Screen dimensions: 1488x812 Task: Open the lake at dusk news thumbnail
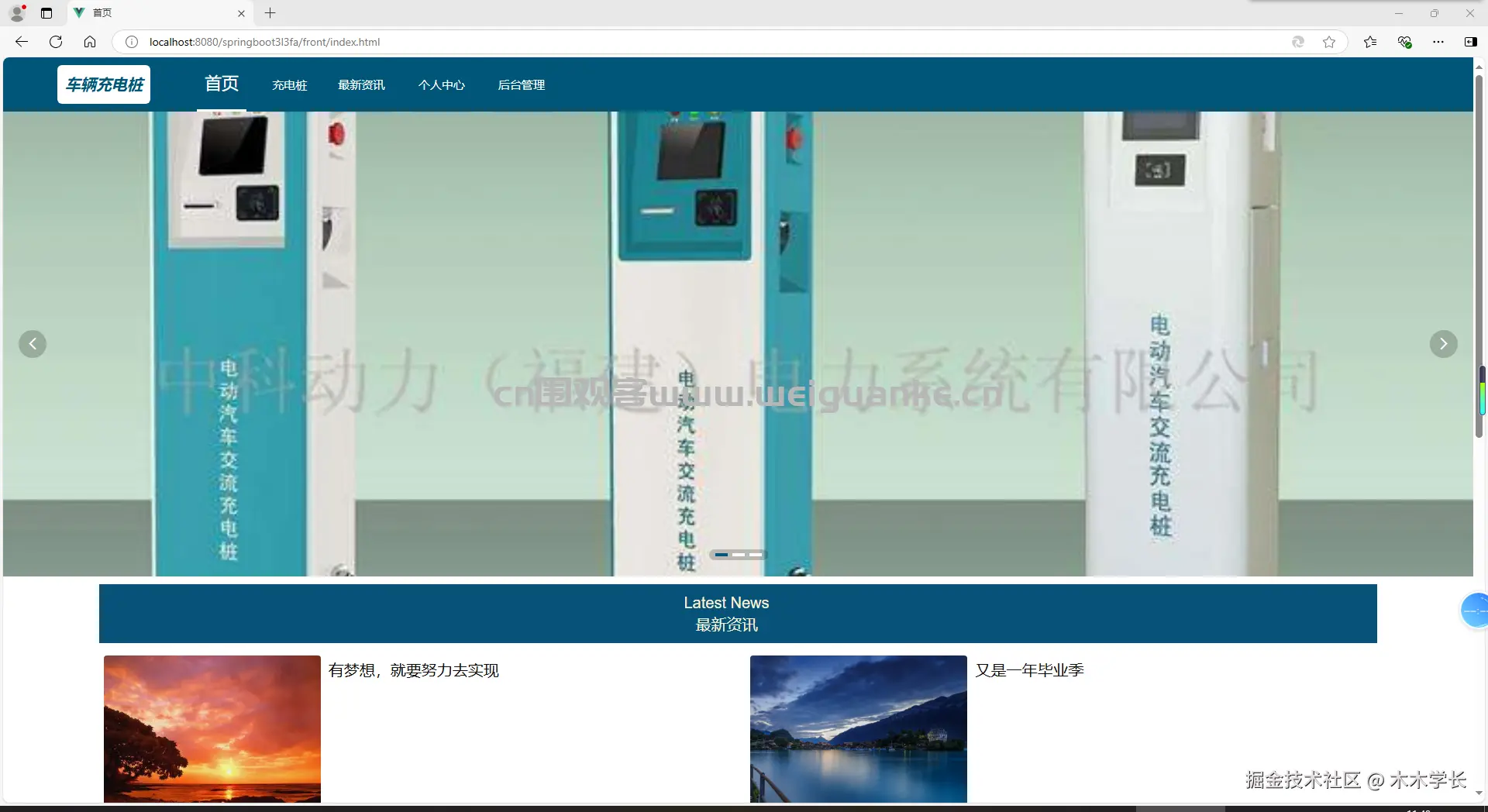[x=859, y=729]
